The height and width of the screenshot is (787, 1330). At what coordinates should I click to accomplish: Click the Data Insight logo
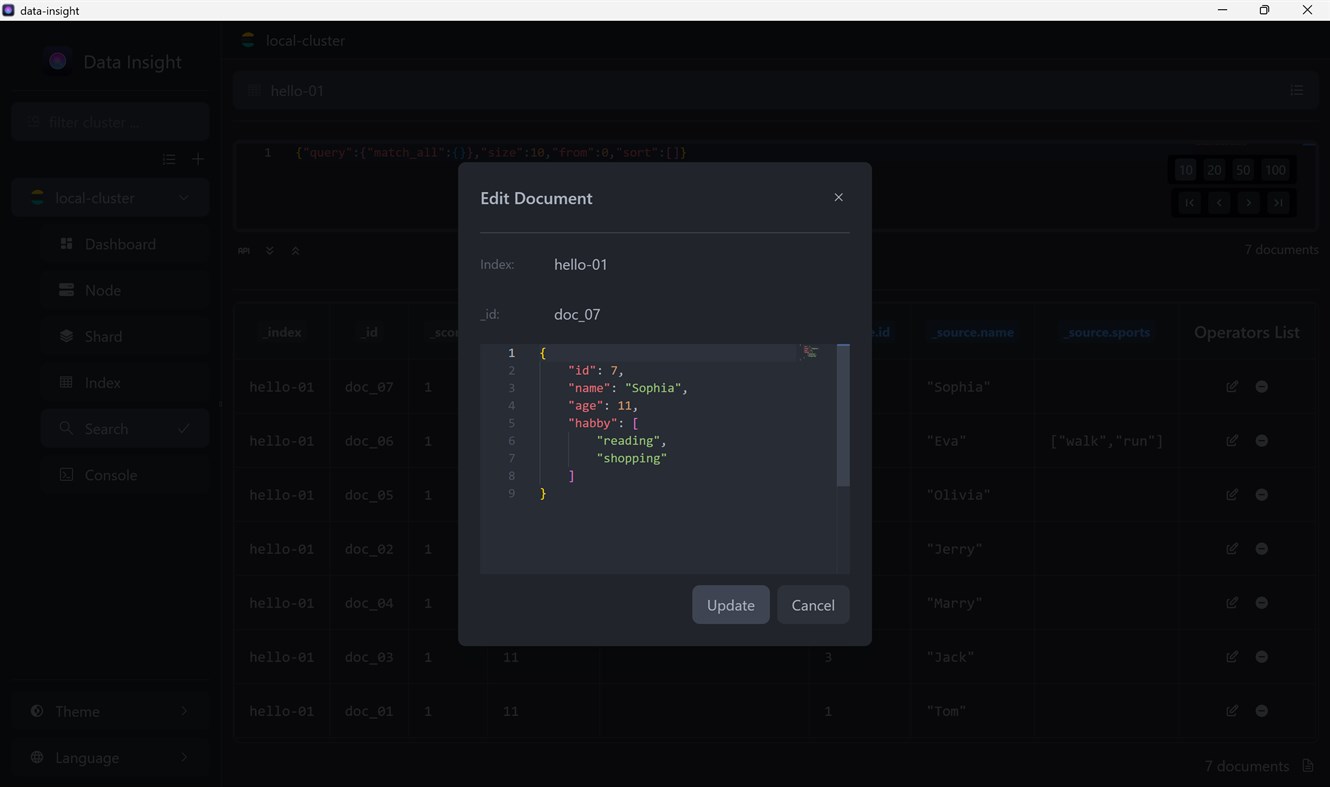(58, 62)
